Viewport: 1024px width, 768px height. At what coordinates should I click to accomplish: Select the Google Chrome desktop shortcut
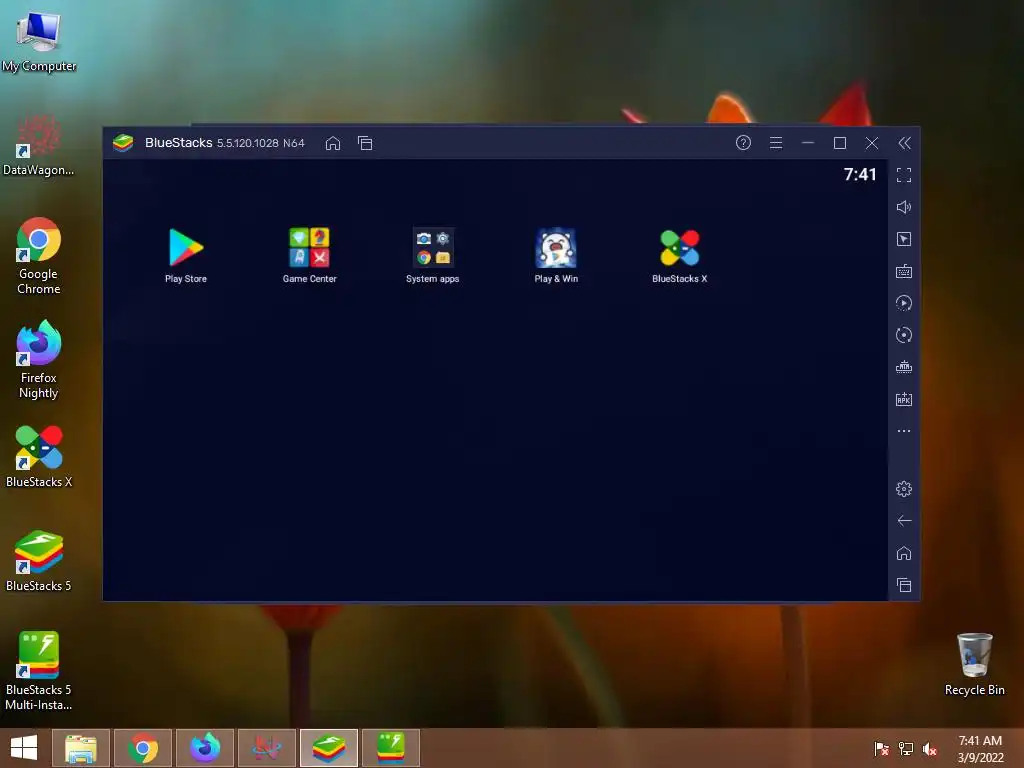[x=39, y=256]
